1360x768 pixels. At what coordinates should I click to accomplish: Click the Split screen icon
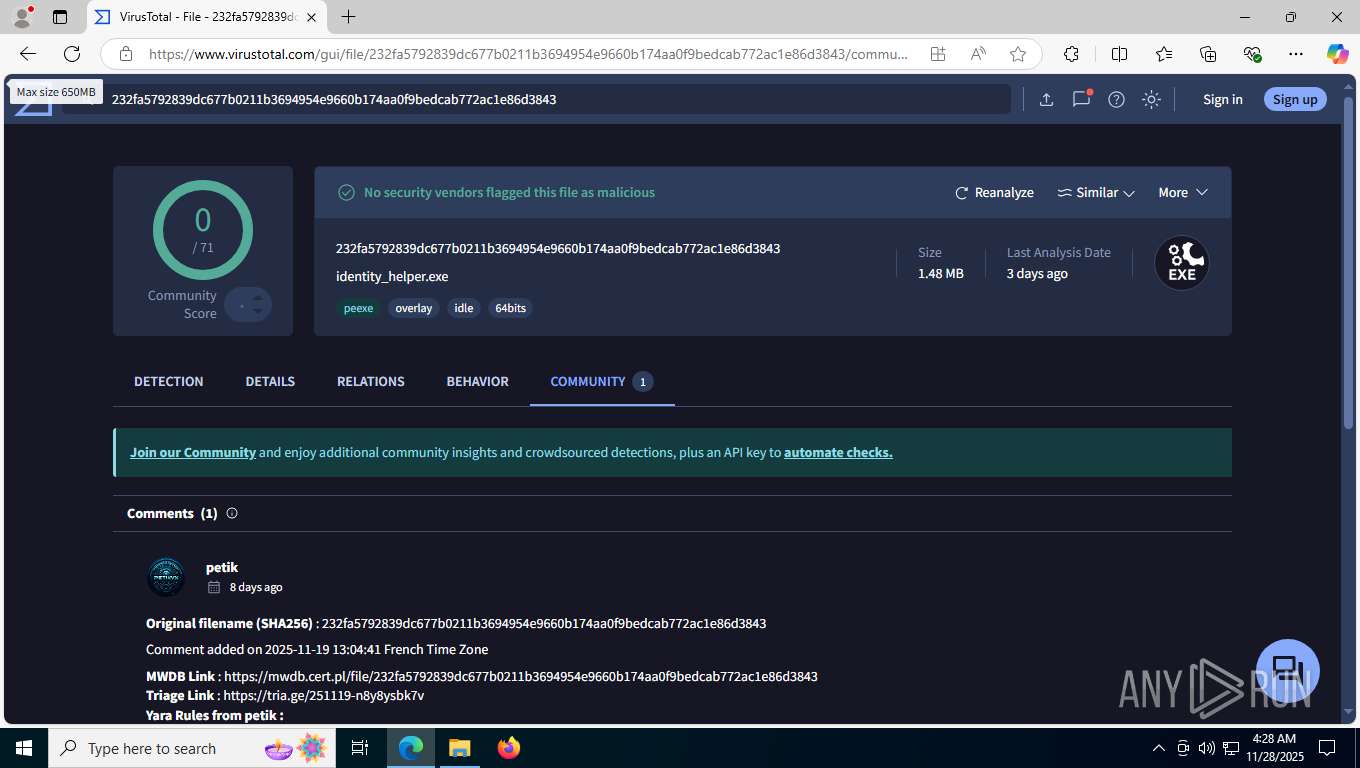(x=1119, y=54)
